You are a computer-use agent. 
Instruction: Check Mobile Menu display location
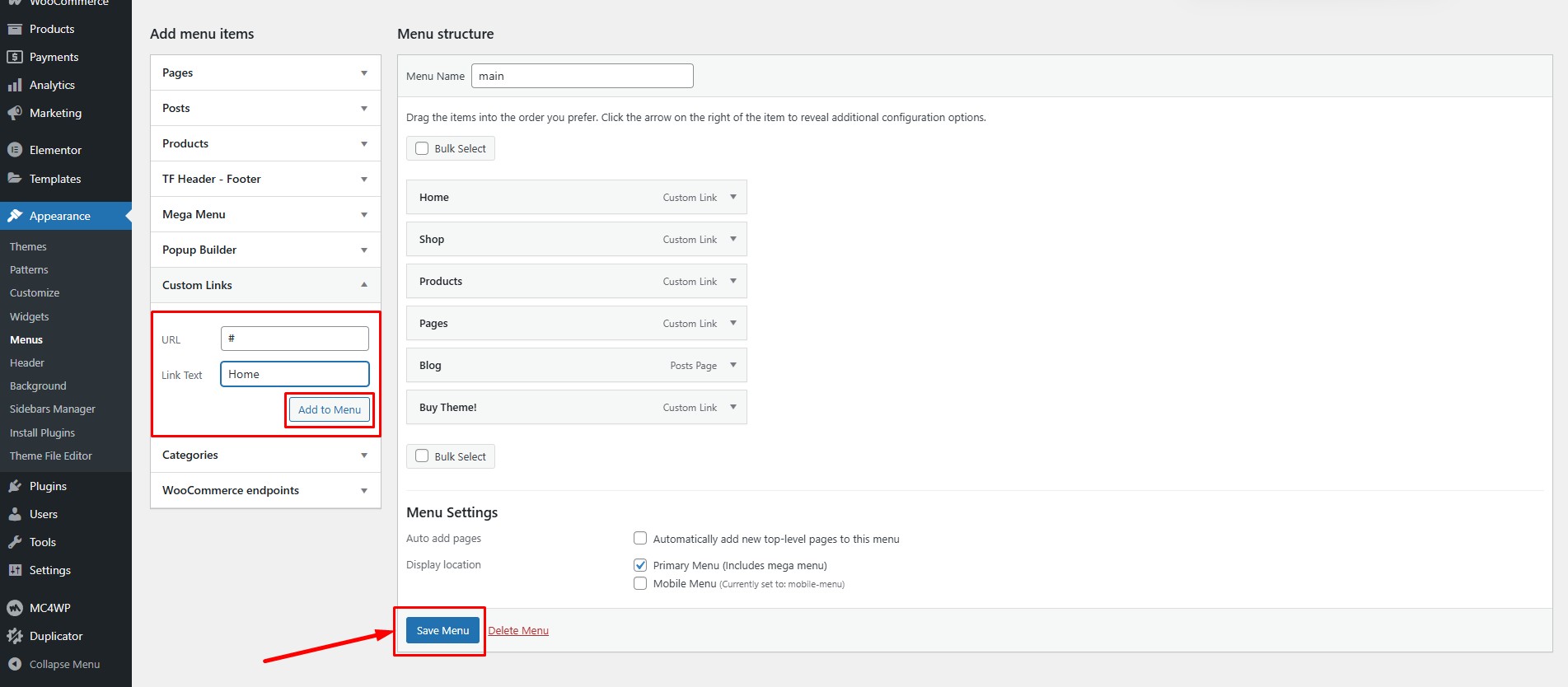(640, 583)
